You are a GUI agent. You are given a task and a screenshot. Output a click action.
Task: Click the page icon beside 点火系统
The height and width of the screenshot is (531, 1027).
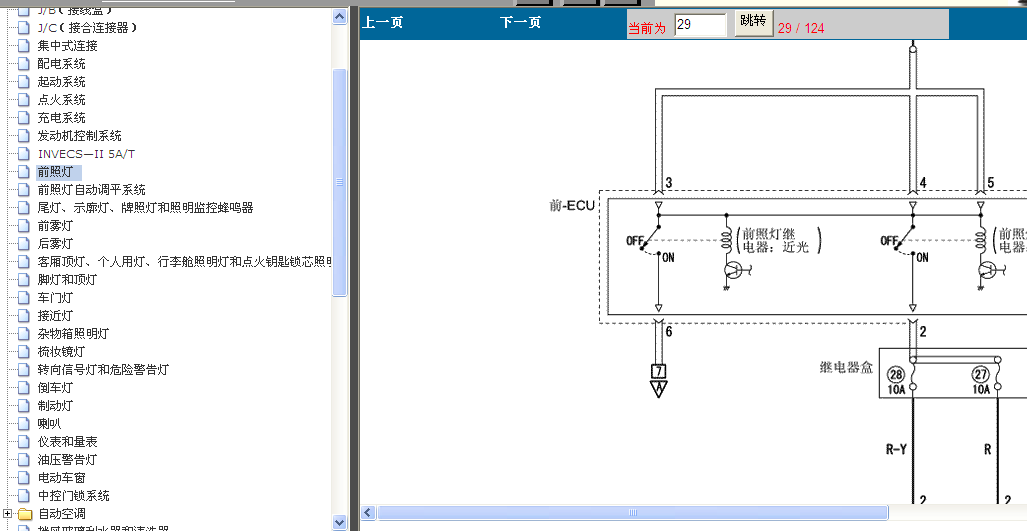(x=24, y=100)
